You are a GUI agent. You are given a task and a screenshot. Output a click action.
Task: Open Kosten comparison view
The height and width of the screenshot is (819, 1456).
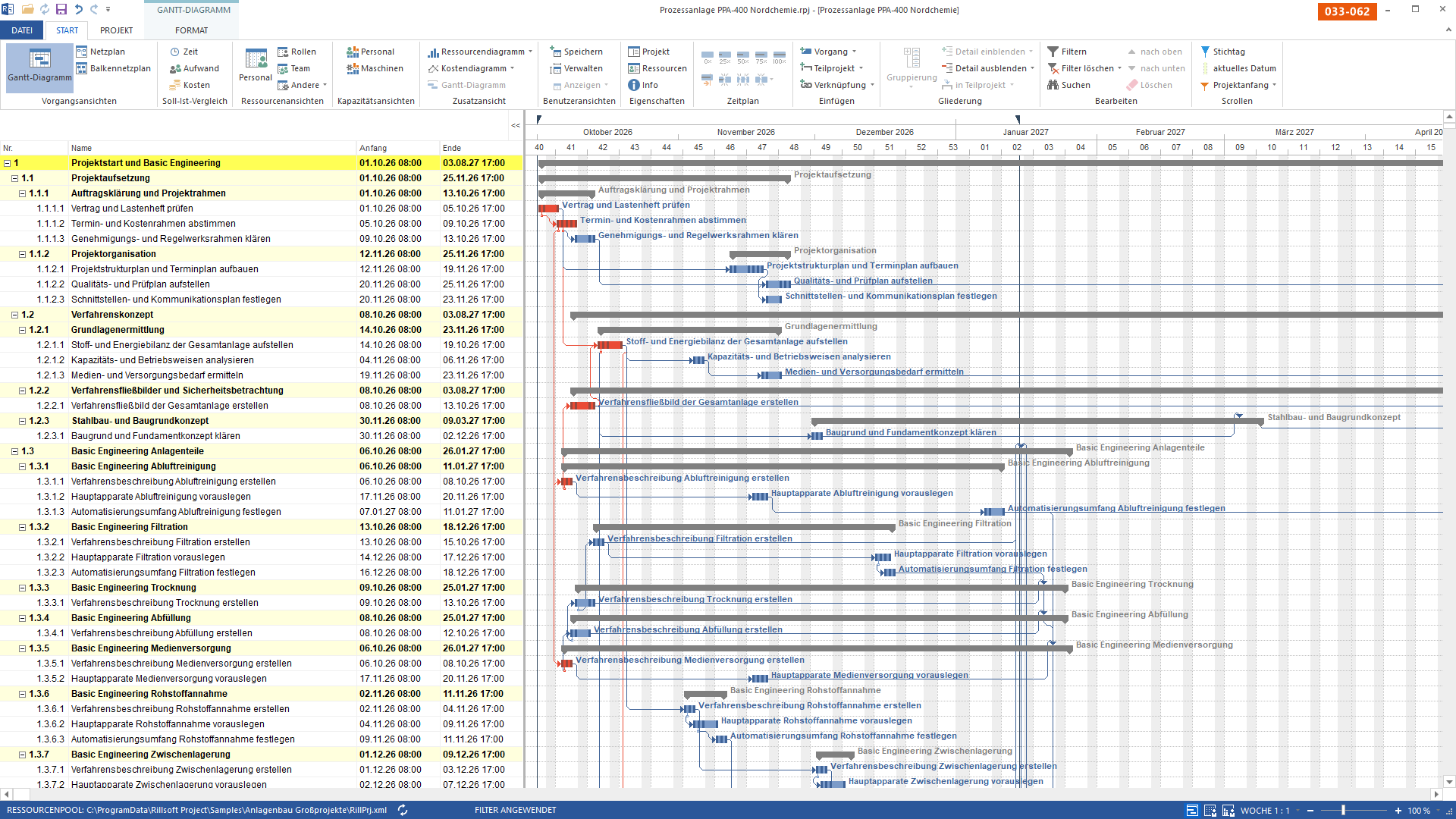click(190, 85)
